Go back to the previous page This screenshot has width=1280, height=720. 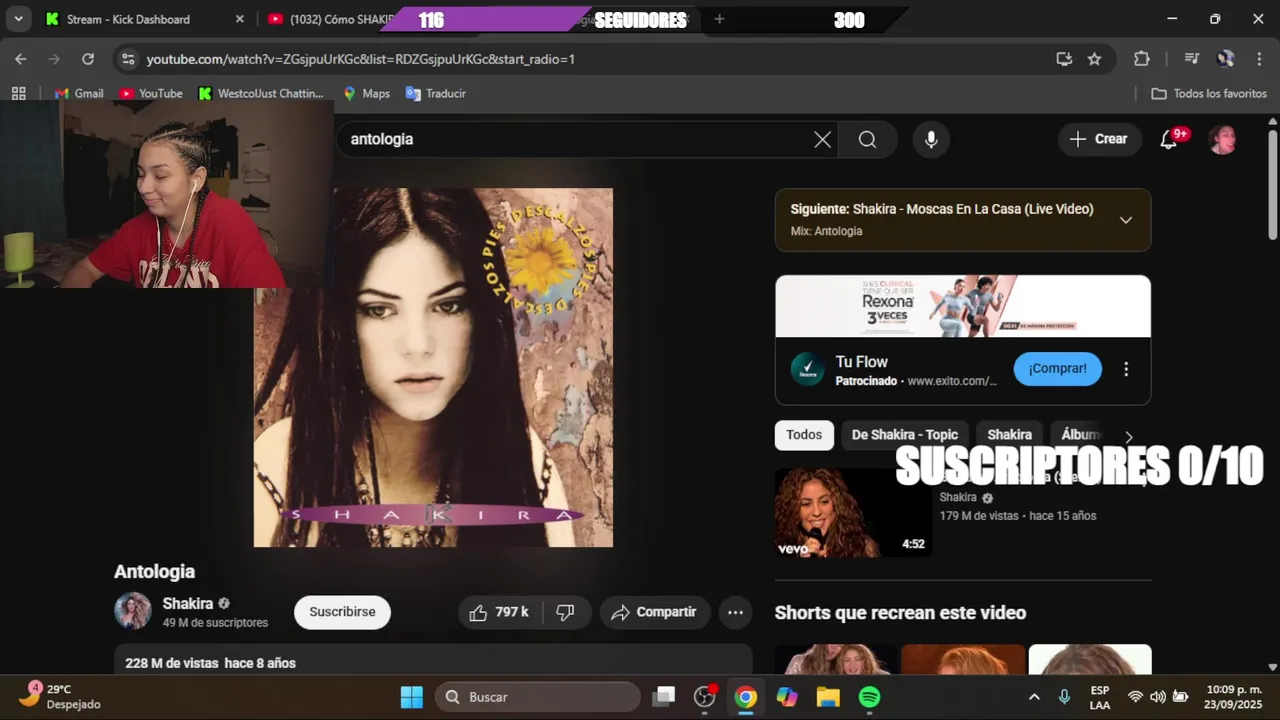click(21, 59)
